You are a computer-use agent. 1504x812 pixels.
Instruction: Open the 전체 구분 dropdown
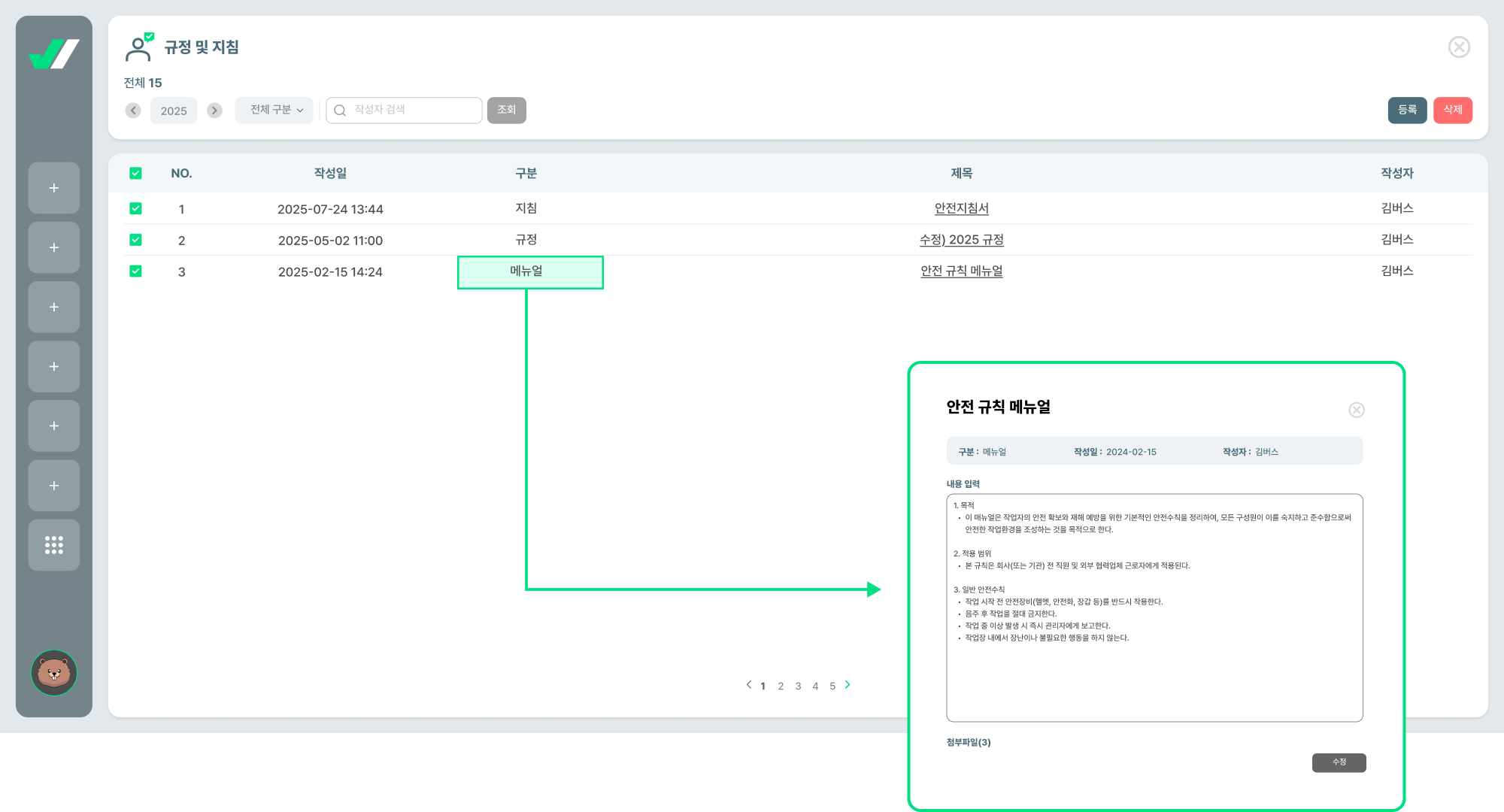[274, 111]
